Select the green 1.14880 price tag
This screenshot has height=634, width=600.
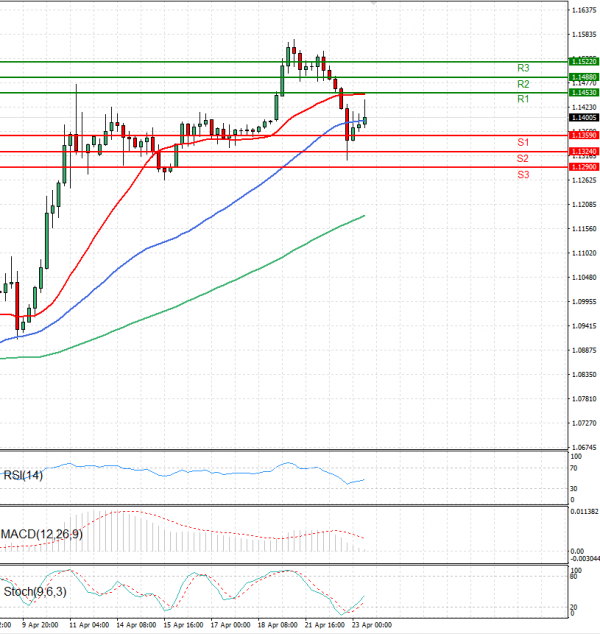pos(584,77)
